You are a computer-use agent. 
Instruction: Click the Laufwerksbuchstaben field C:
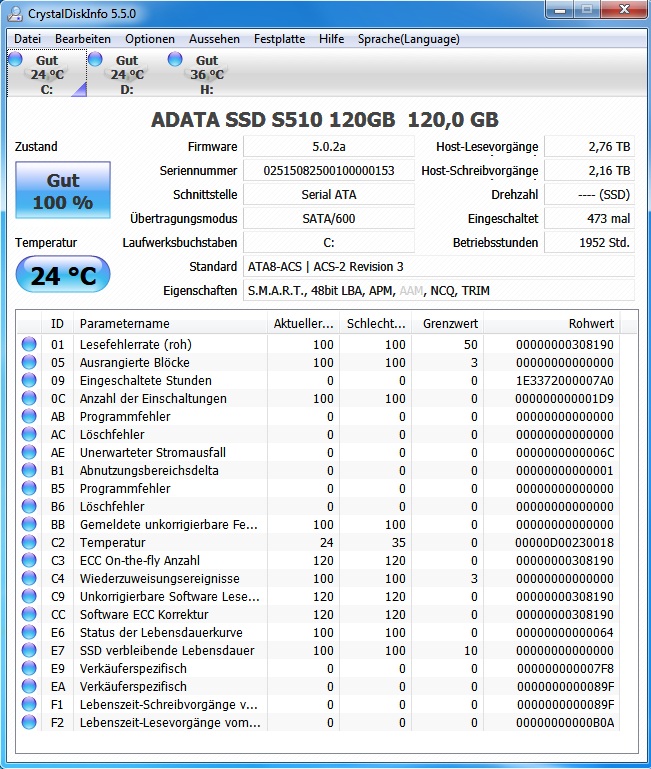tap(329, 242)
